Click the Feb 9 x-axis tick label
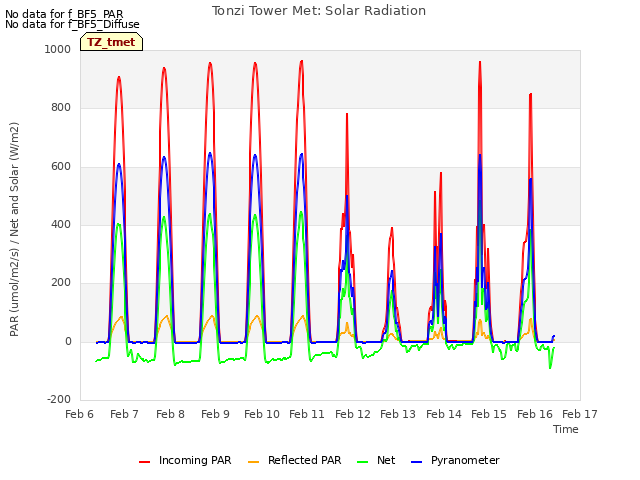The width and height of the screenshot is (640, 480). tap(216, 414)
